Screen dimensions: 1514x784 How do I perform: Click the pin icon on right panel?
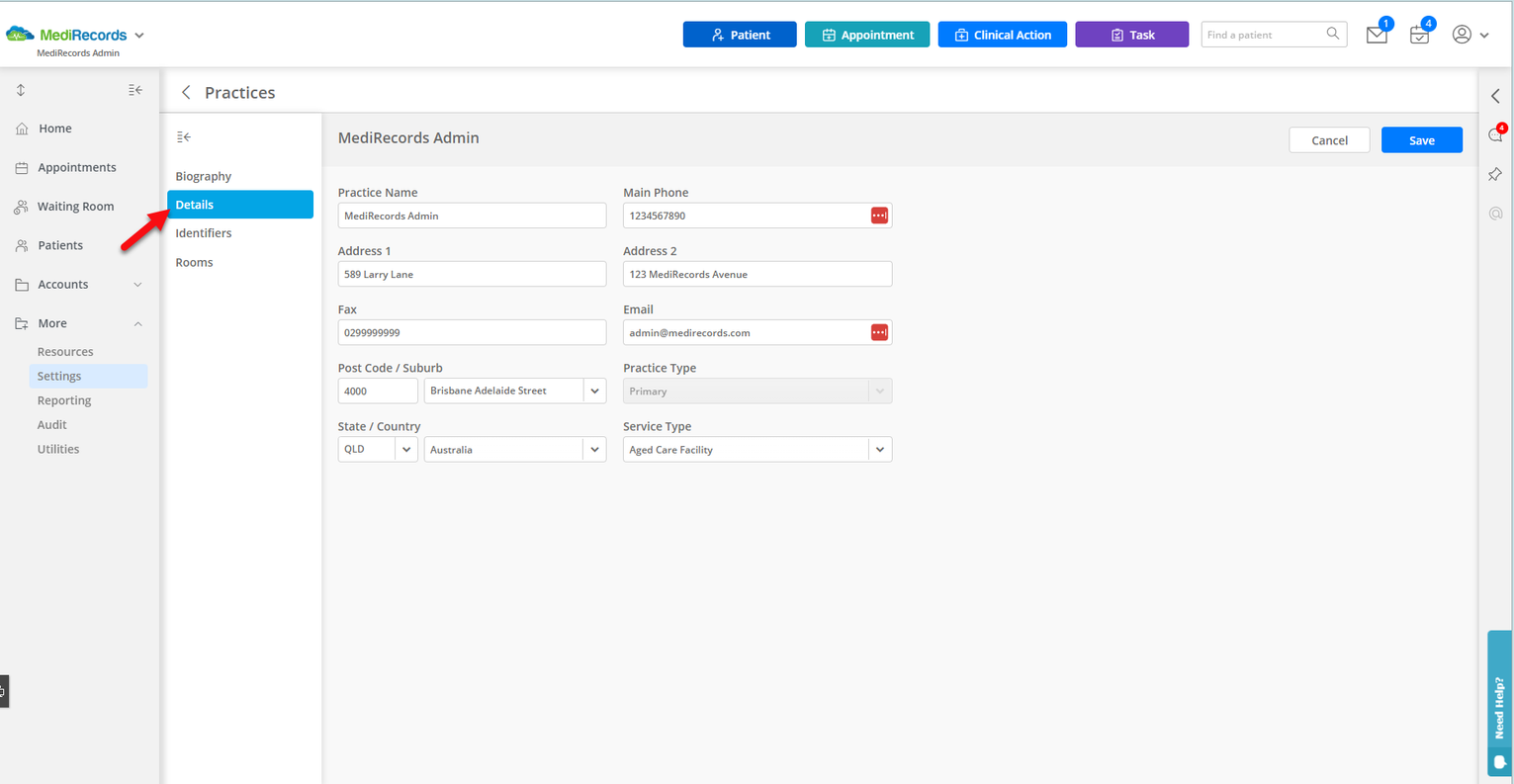click(1495, 174)
